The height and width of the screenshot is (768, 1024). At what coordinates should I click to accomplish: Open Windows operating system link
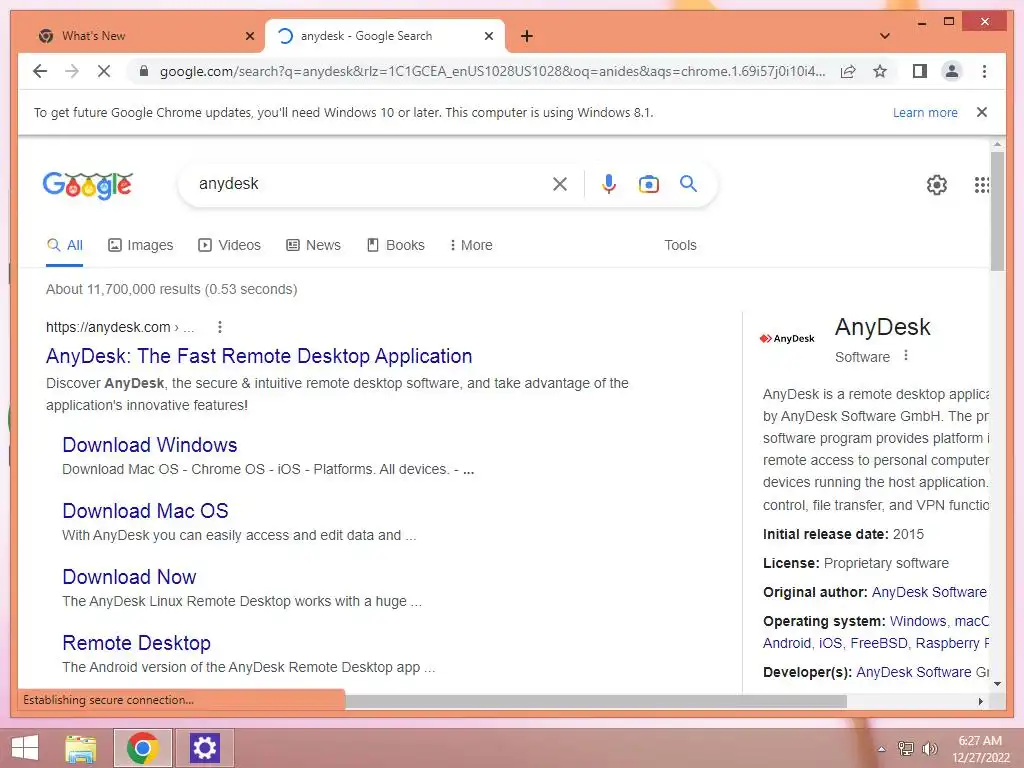click(918, 621)
